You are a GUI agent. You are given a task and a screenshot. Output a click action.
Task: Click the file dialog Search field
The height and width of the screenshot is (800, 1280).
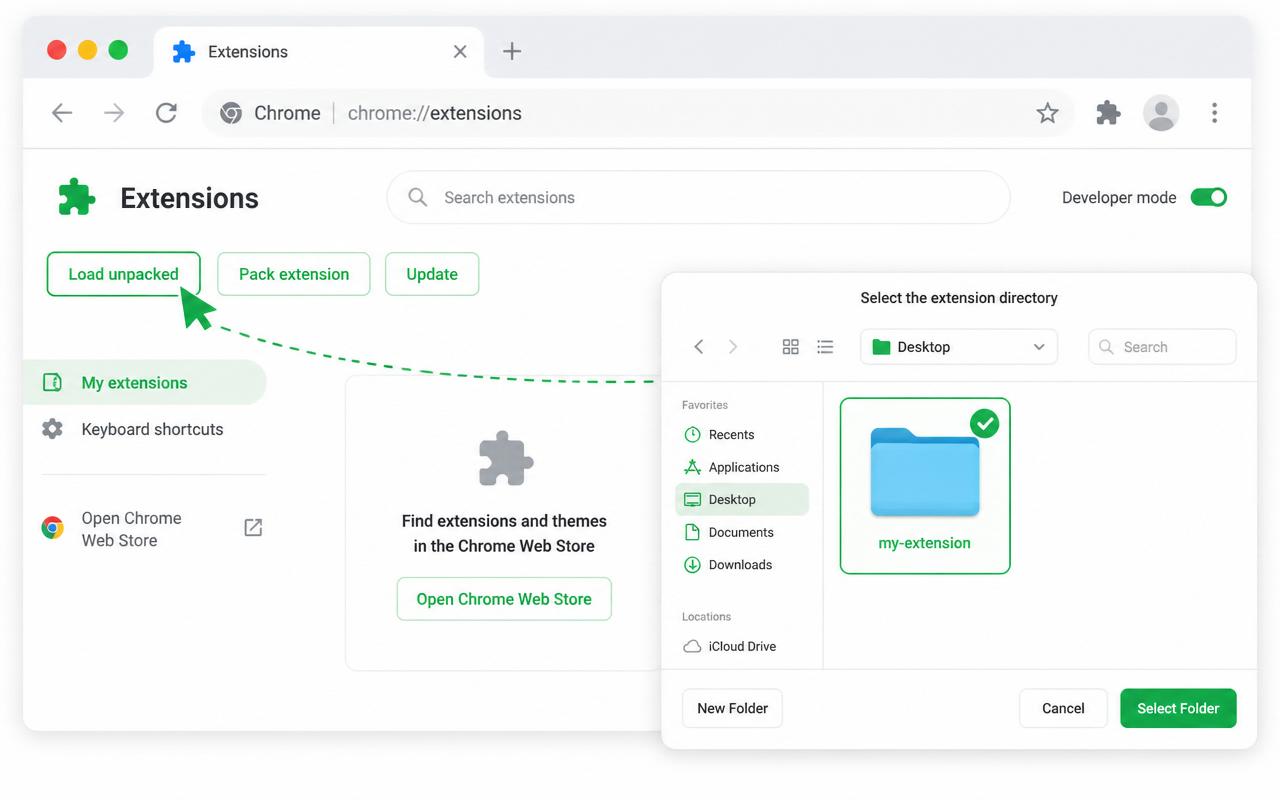tap(1162, 347)
